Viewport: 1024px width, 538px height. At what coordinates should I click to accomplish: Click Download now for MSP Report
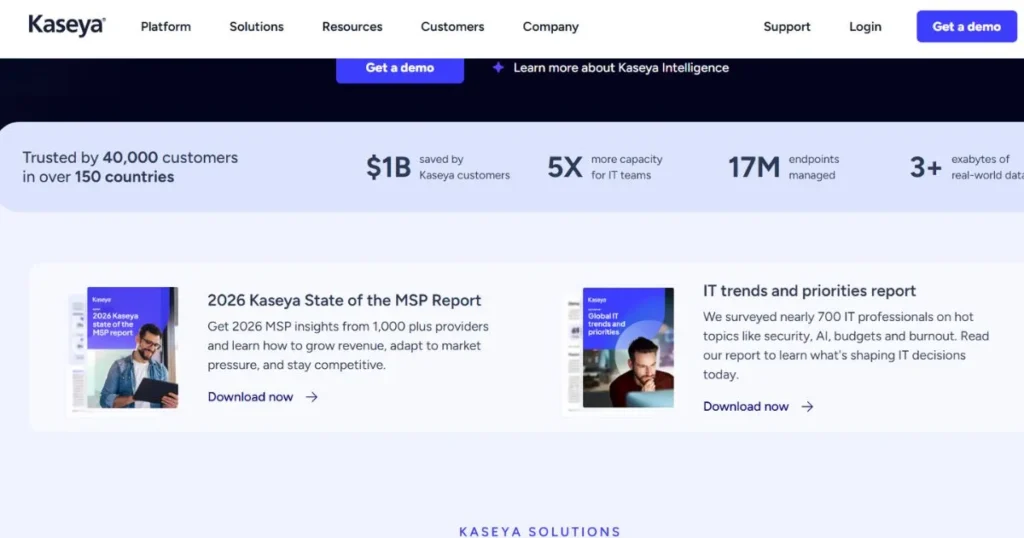(x=250, y=397)
